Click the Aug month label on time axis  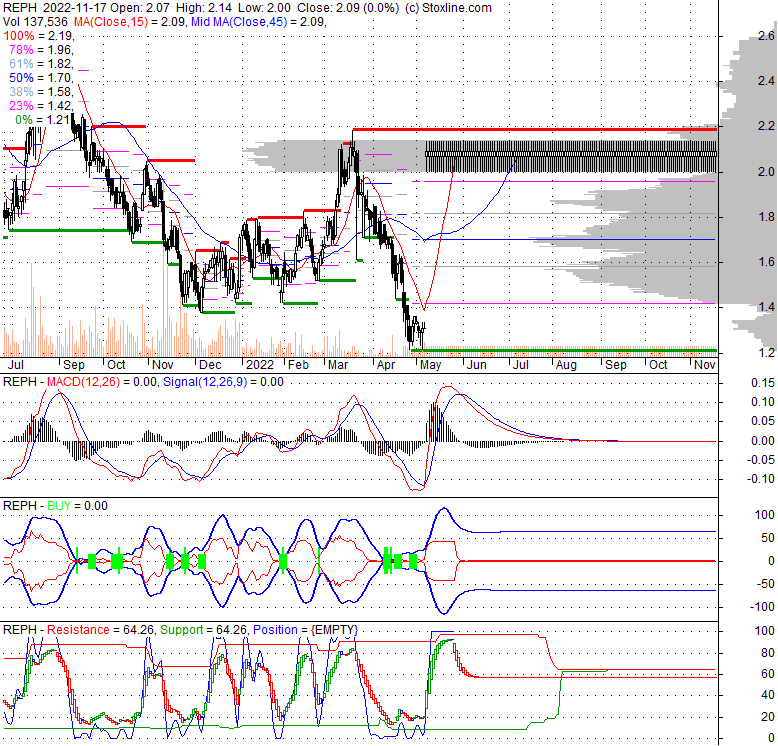click(x=566, y=365)
